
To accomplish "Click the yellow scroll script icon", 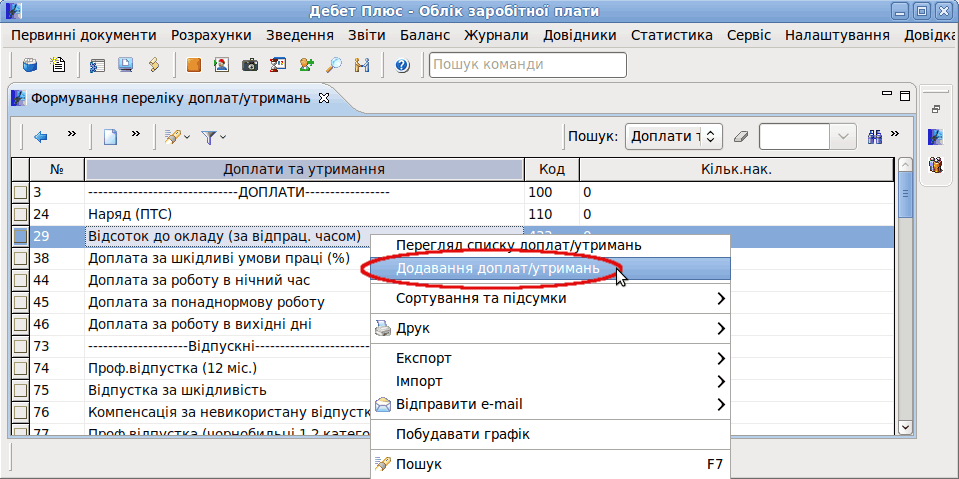I will click(154, 65).
